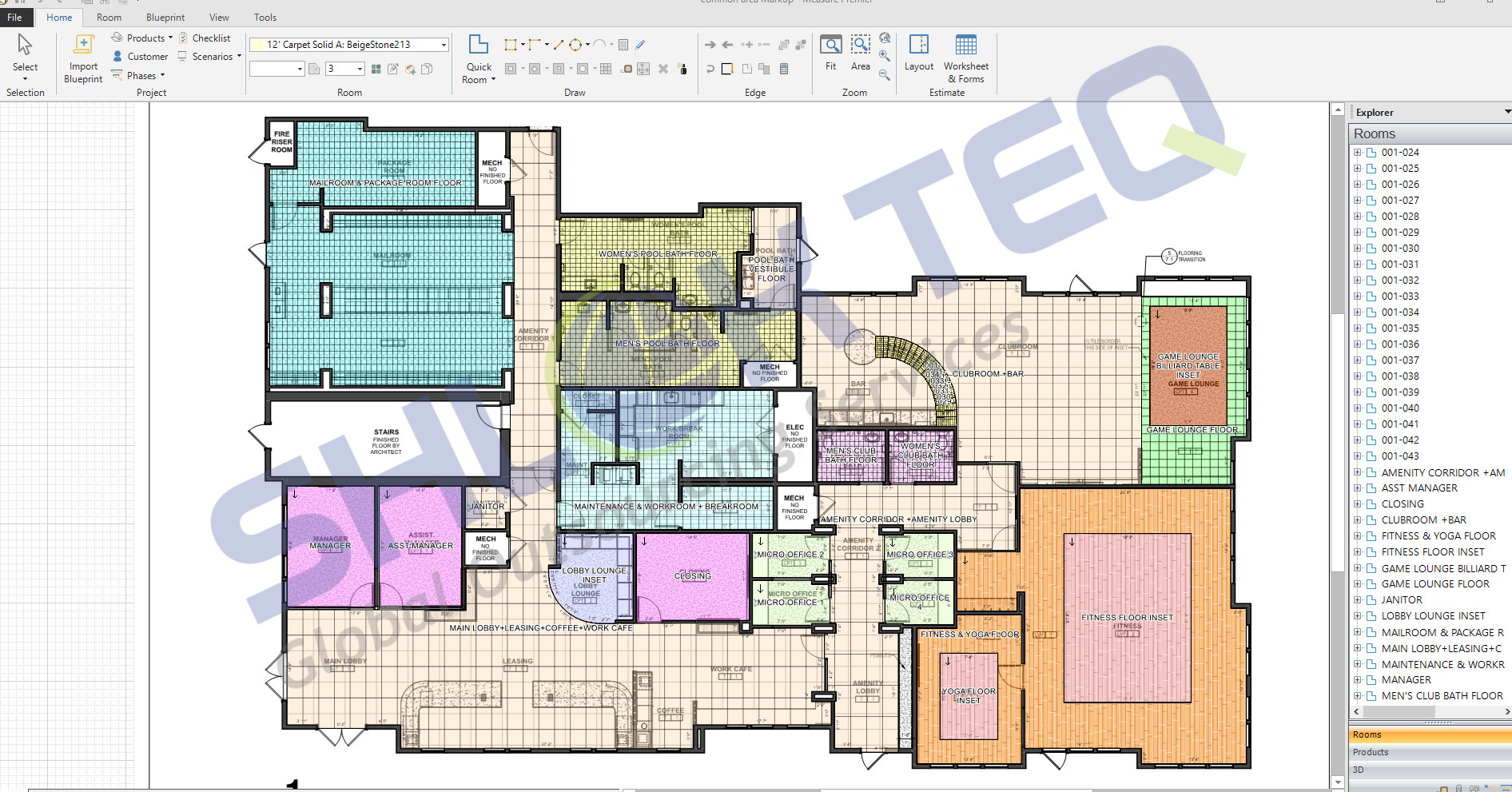Switch to the Blueprint ribbon tab

point(165,17)
